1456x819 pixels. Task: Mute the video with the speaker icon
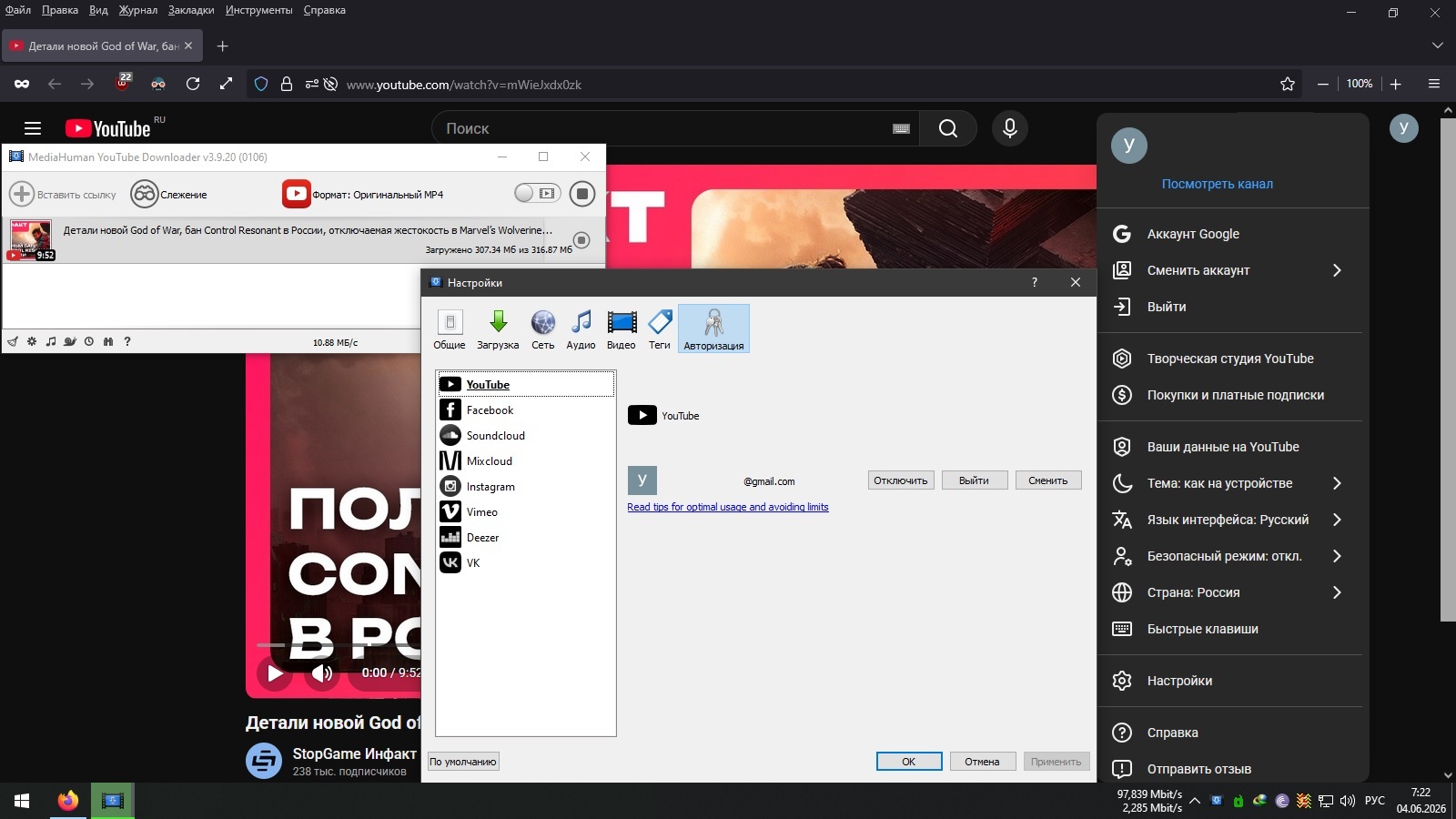point(322,673)
